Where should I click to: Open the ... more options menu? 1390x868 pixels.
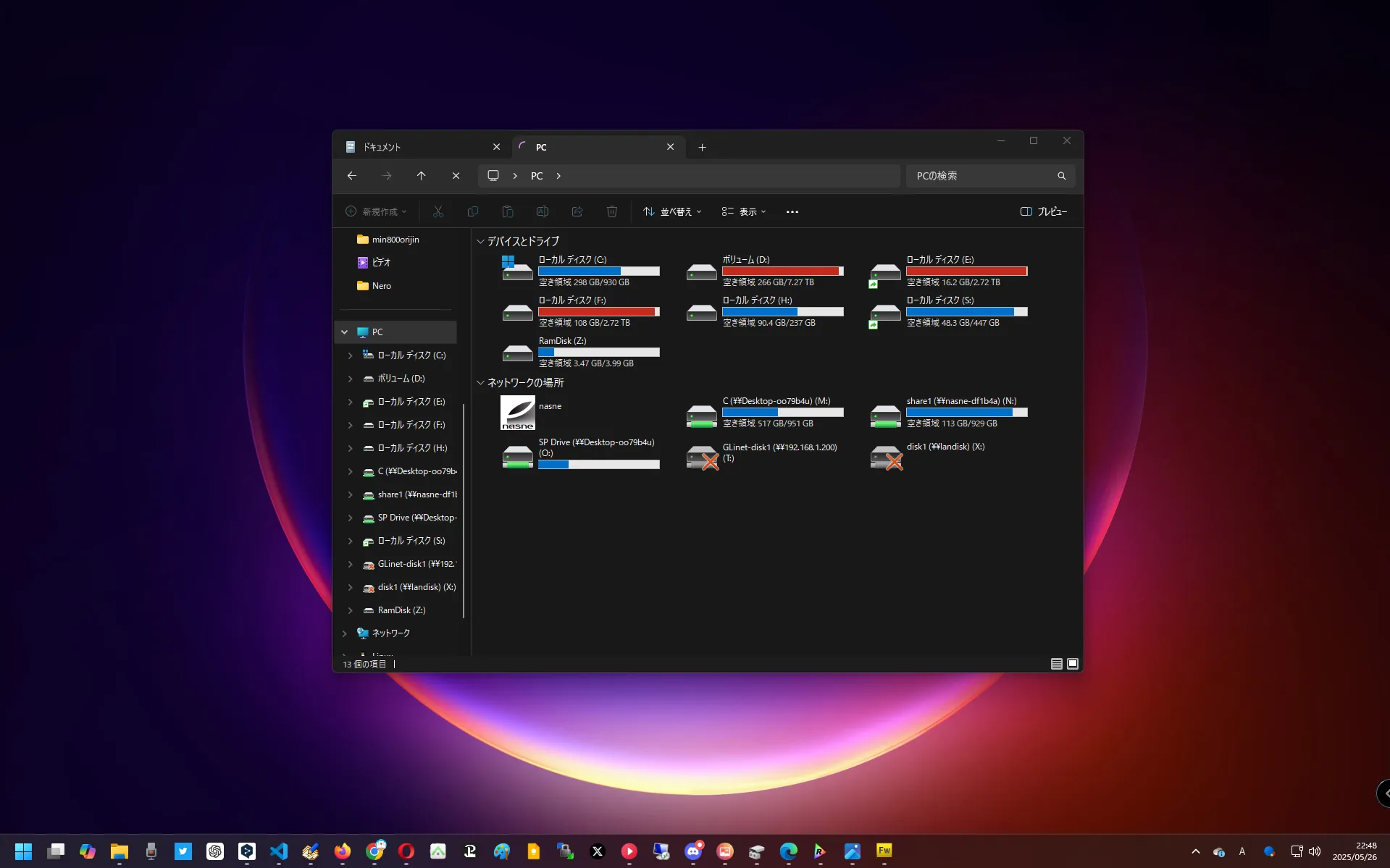tap(792, 211)
